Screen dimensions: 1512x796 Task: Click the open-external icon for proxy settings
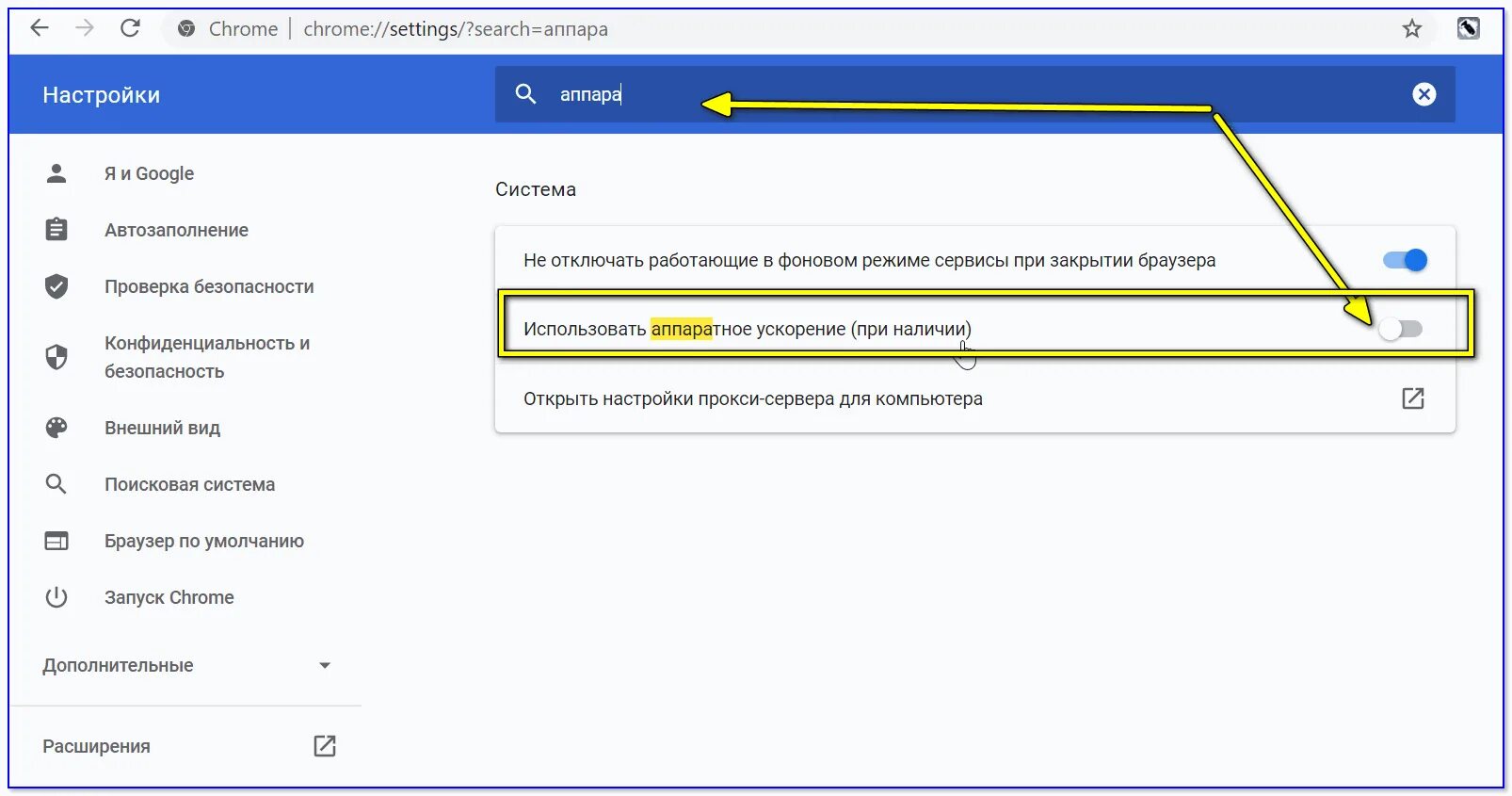(x=1412, y=398)
